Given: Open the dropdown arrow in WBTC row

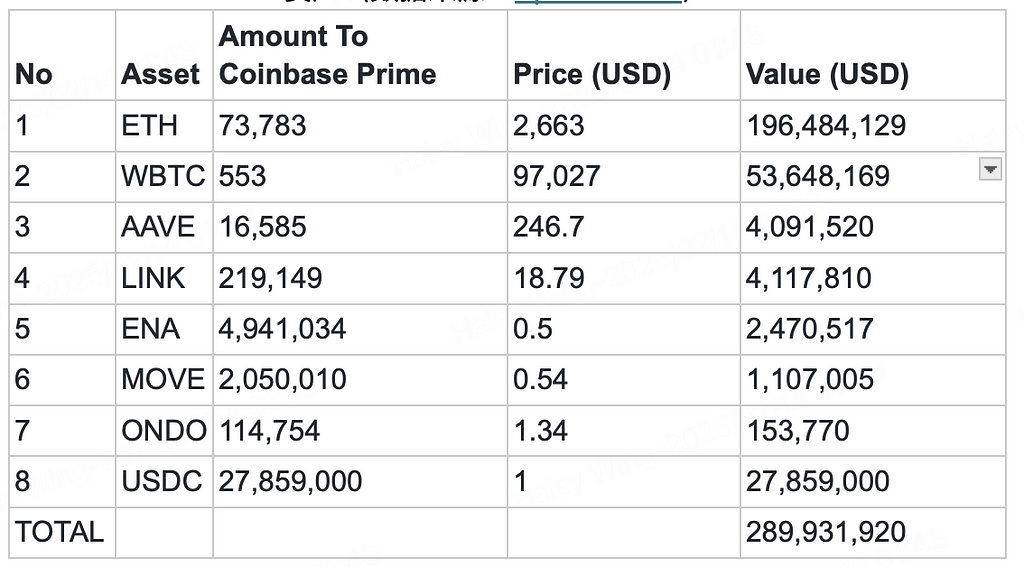Looking at the screenshot, I should point(989,170).
